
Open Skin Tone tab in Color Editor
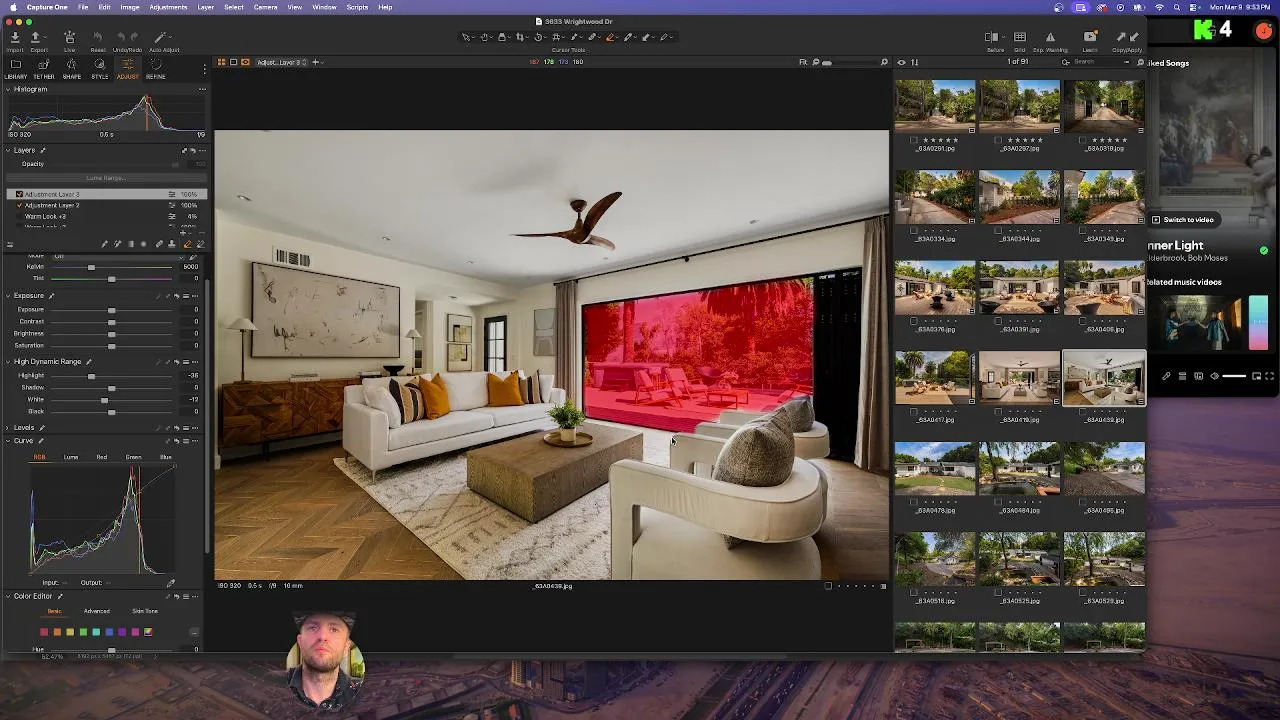[x=145, y=611]
